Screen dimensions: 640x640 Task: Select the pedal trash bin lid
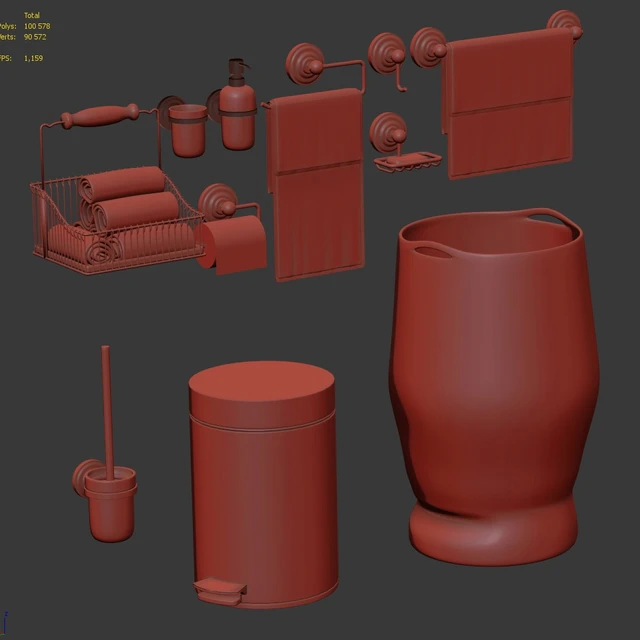(x=261, y=394)
